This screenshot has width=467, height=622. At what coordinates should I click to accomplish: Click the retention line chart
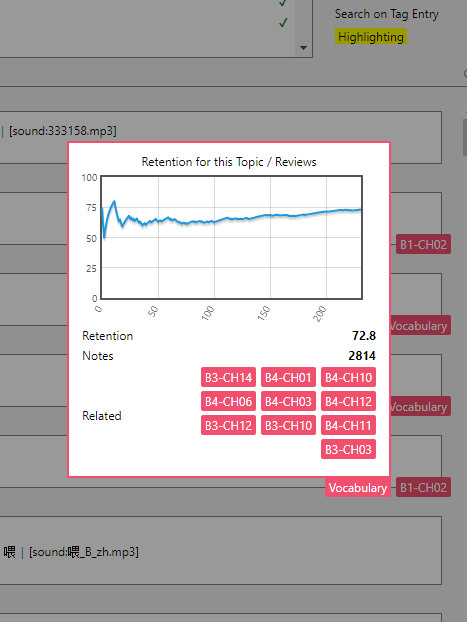pyautogui.click(x=232, y=237)
